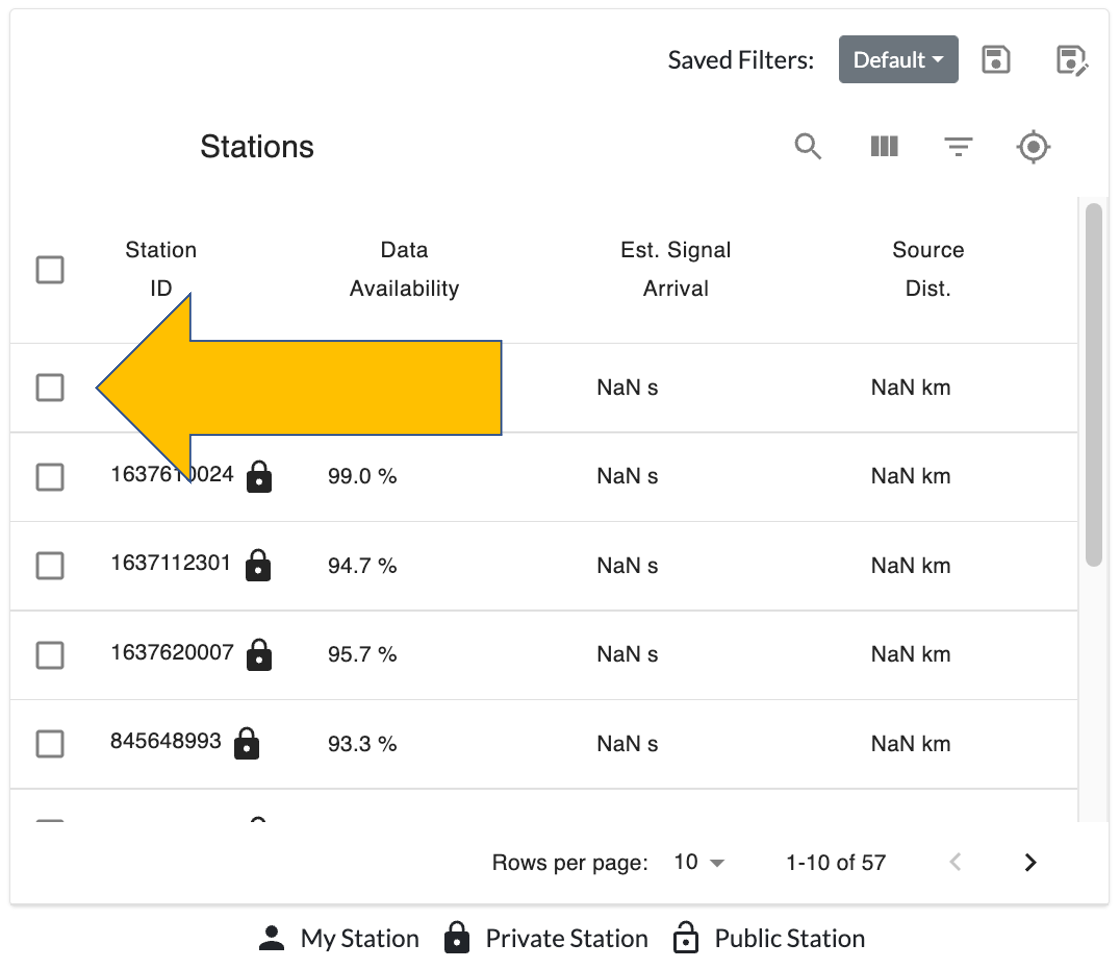Click lock icon beside station 1637112301
This screenshot has width=1120, height=970.
pos(259,566)
